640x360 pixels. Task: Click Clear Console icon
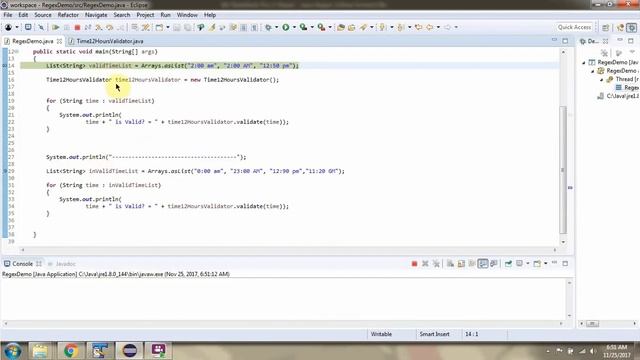tap(450, 264)
